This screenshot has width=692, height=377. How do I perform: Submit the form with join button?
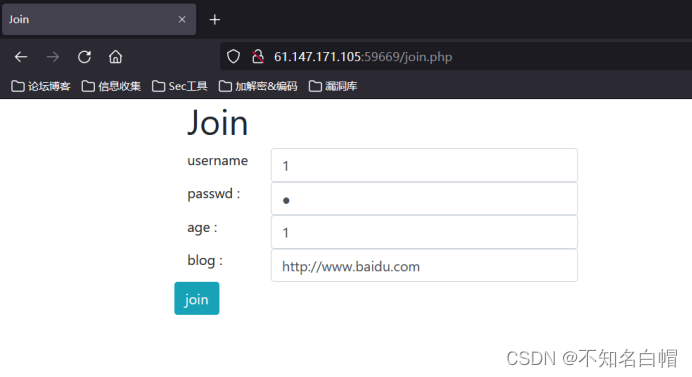coord(197,299)
